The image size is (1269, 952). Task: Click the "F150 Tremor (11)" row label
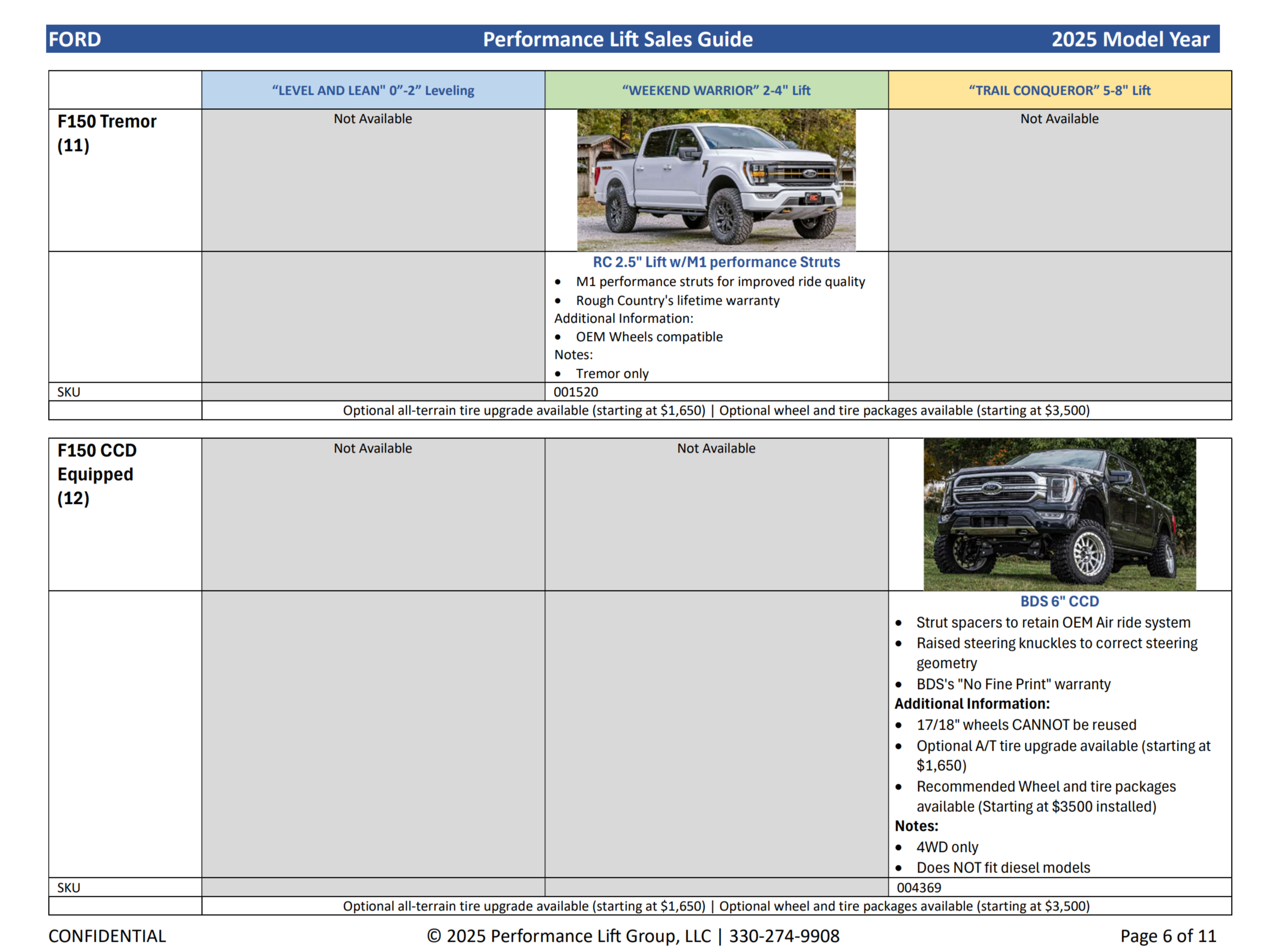coord(107,133)
